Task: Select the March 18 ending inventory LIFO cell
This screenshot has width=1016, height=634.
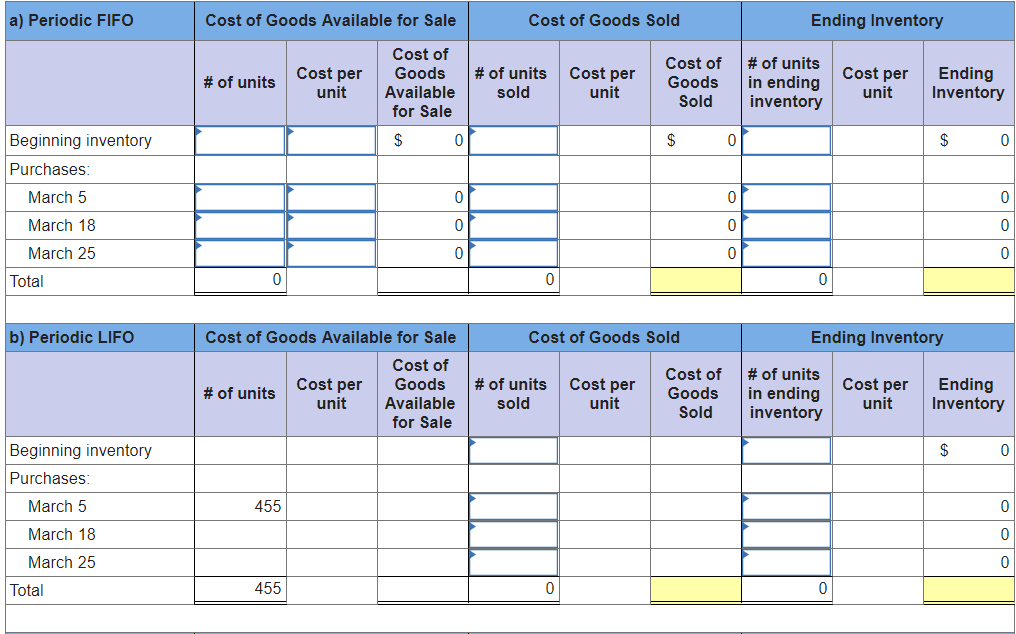Action: (786, 534)
